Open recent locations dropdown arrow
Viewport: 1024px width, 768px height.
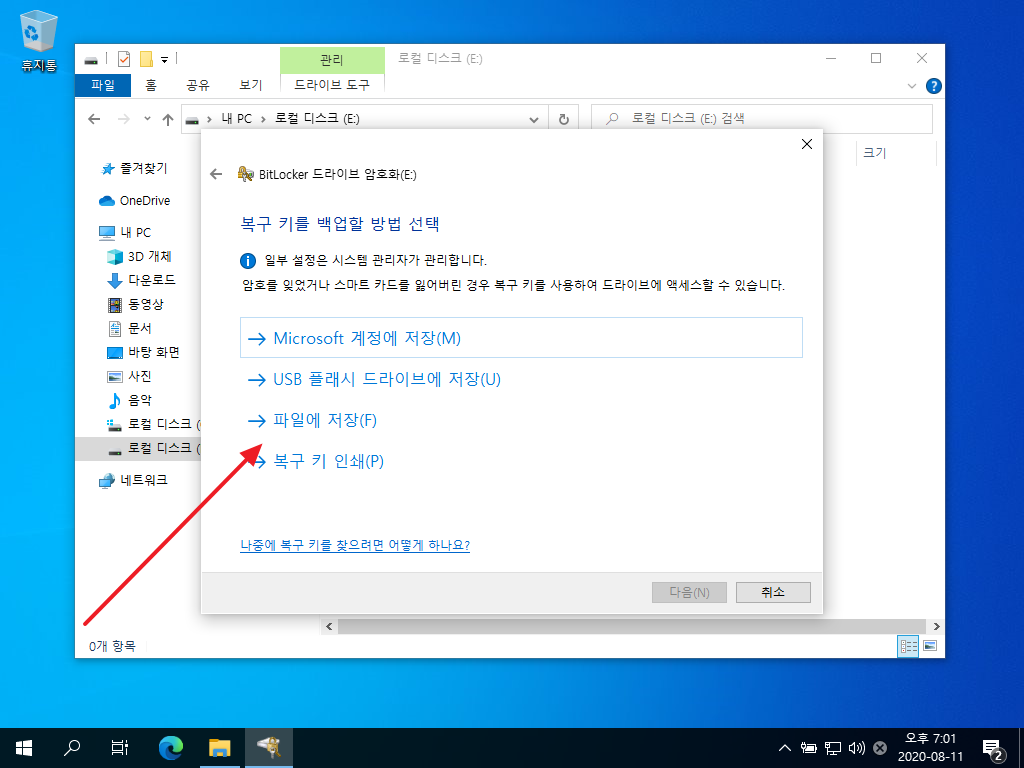[148, 119]
